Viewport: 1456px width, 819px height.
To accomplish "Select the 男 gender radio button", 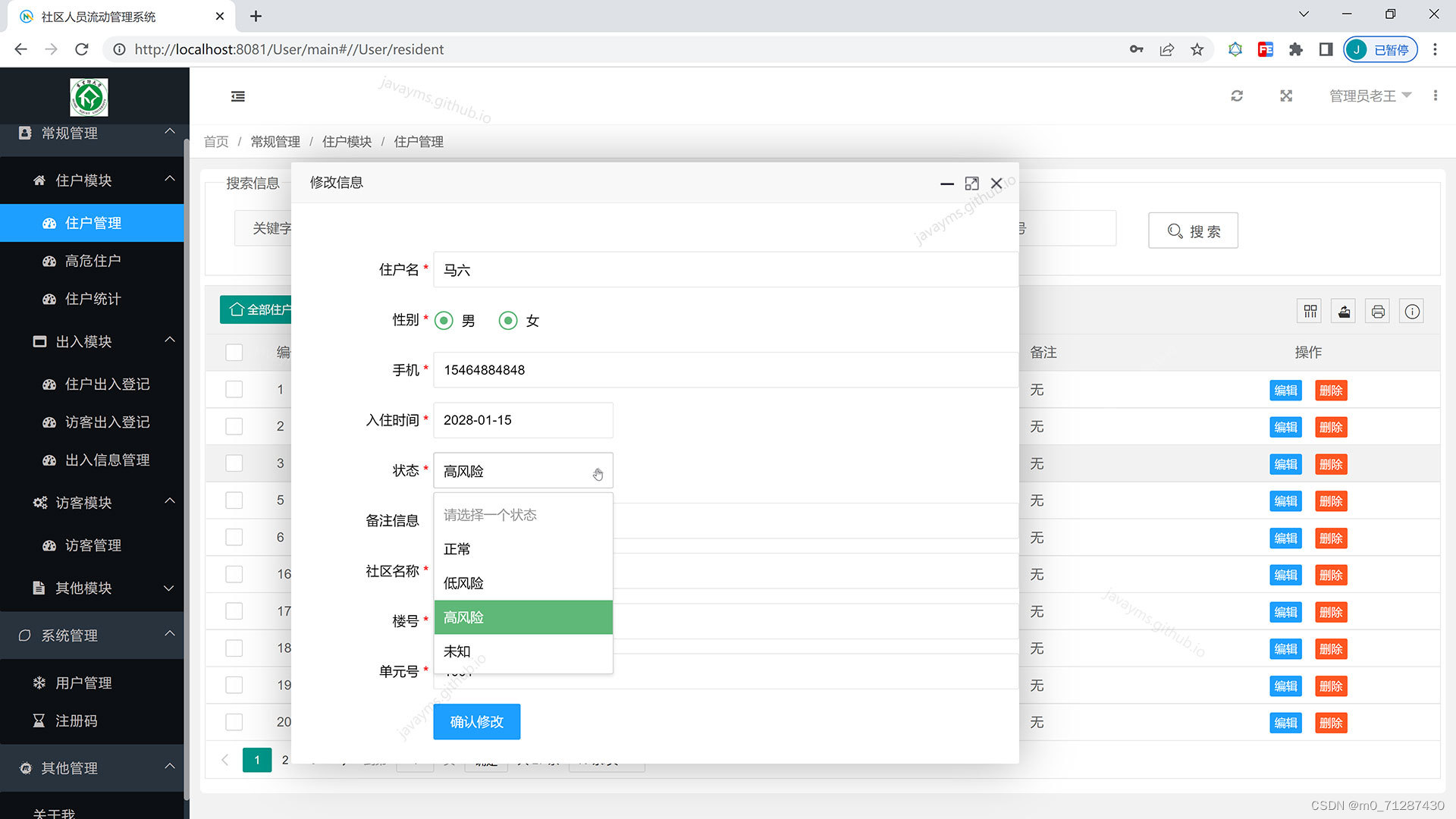I will click(444, 321).
